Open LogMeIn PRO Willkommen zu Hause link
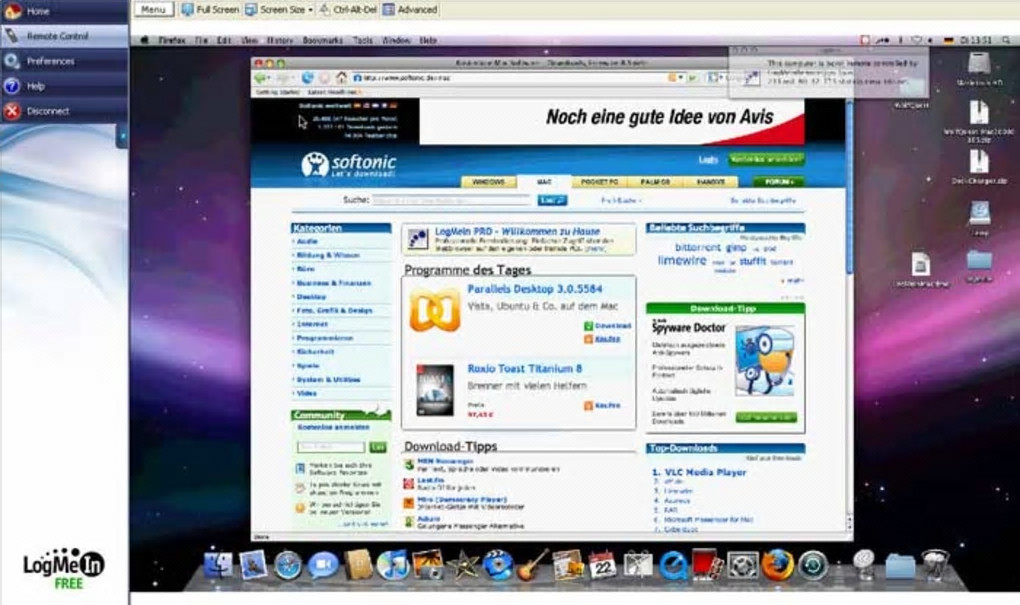The height and width of the screenshot is (605, 1020). pyautogui.click(x=517, y=231)
